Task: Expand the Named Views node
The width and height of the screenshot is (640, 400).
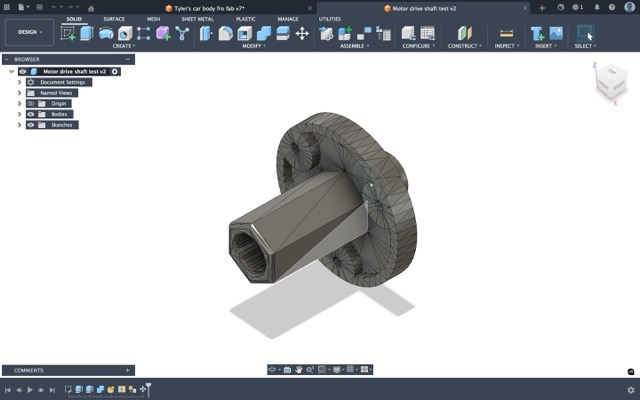Action: tap(20, 93)
